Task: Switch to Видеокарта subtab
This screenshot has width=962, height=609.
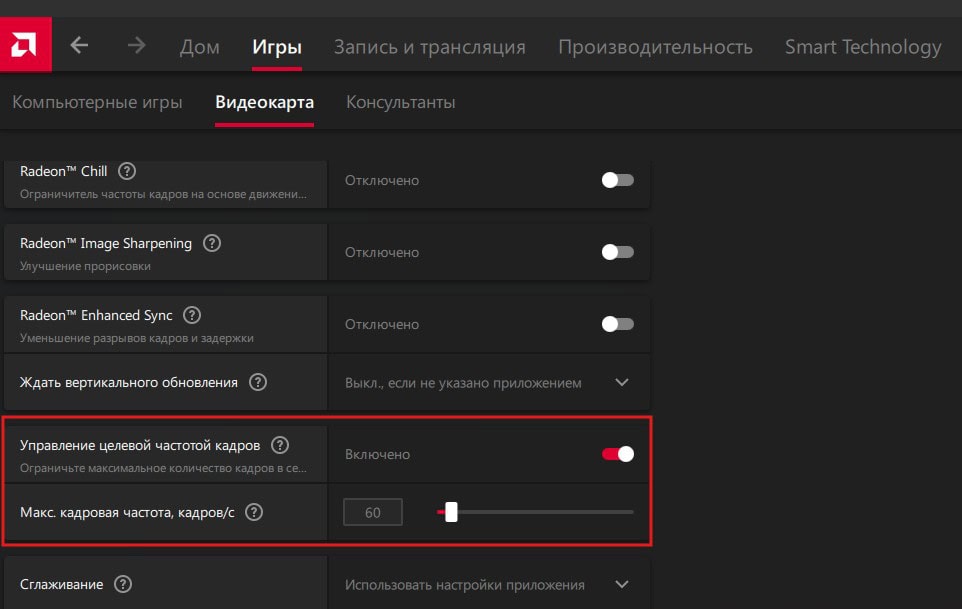Action: click(x=264, y=102)
